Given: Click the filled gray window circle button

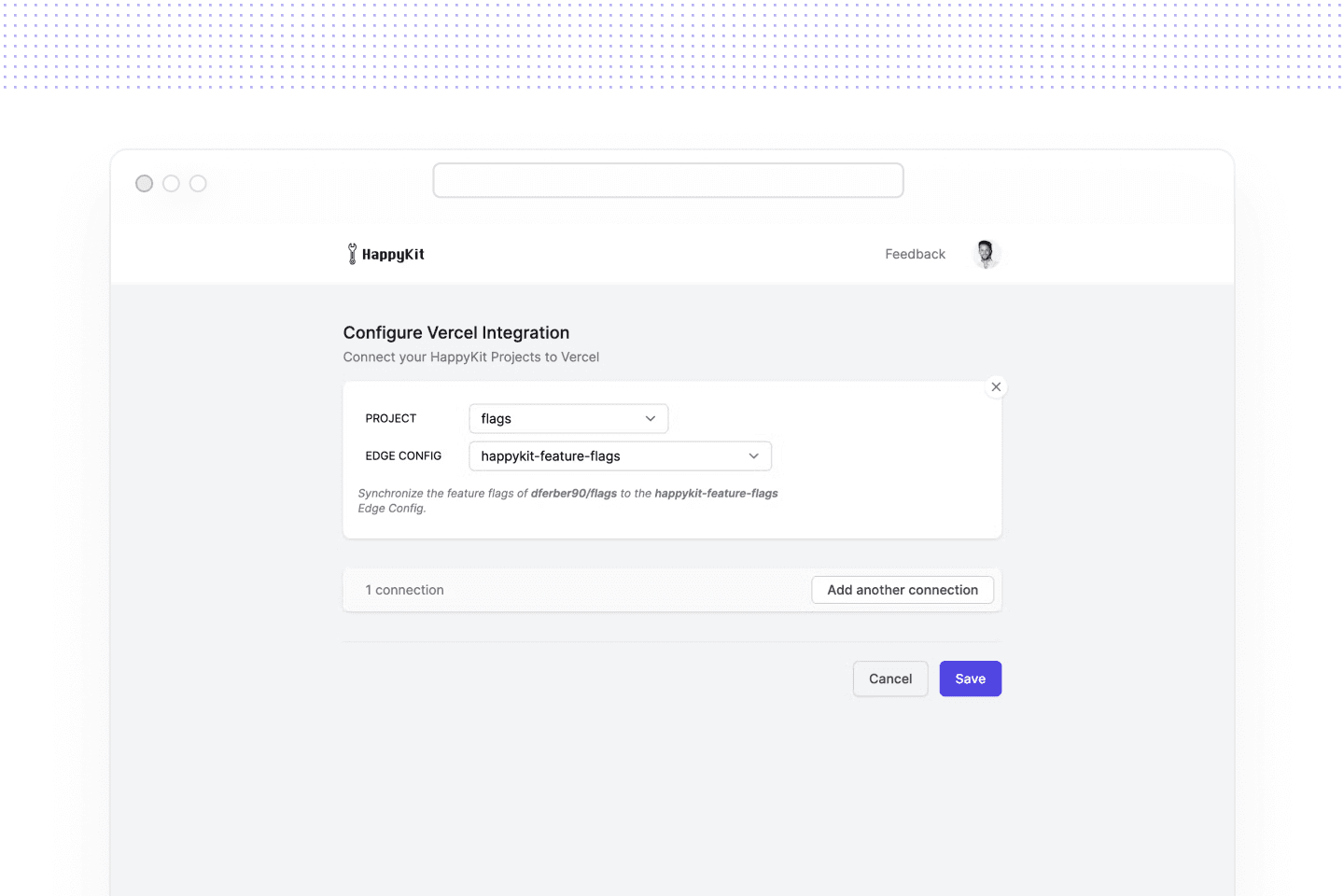Looking at the screenshot, I should (144, 184).
